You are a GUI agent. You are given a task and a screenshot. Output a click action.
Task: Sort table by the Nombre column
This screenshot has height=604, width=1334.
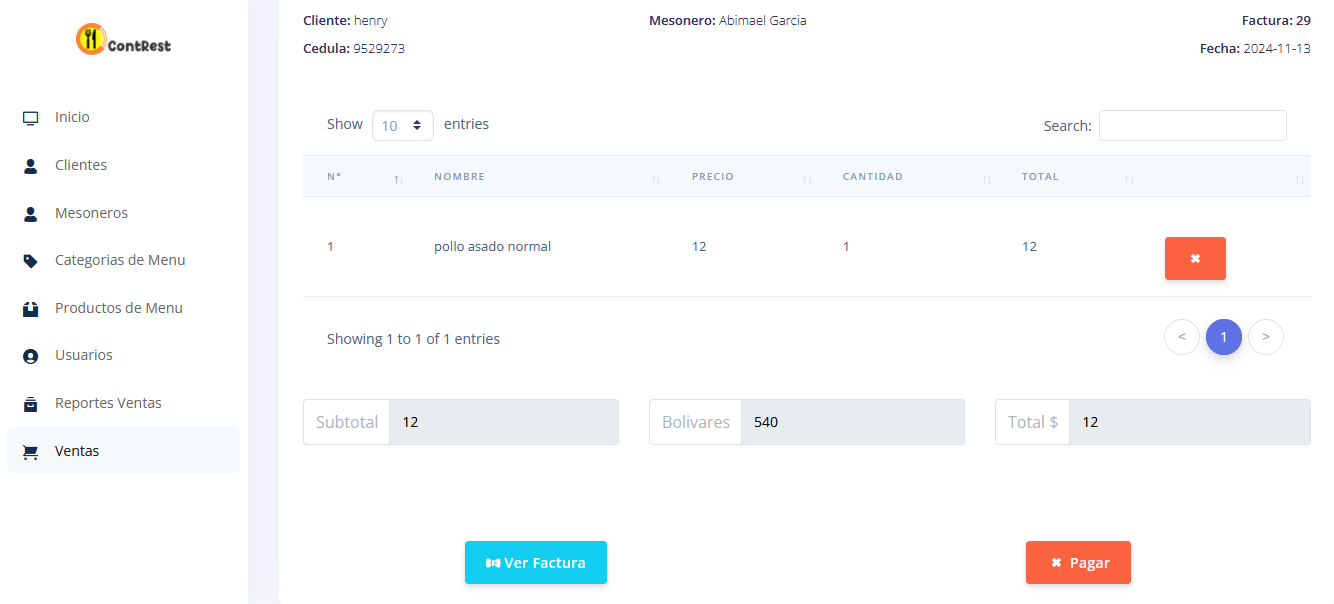pos(547,177)
